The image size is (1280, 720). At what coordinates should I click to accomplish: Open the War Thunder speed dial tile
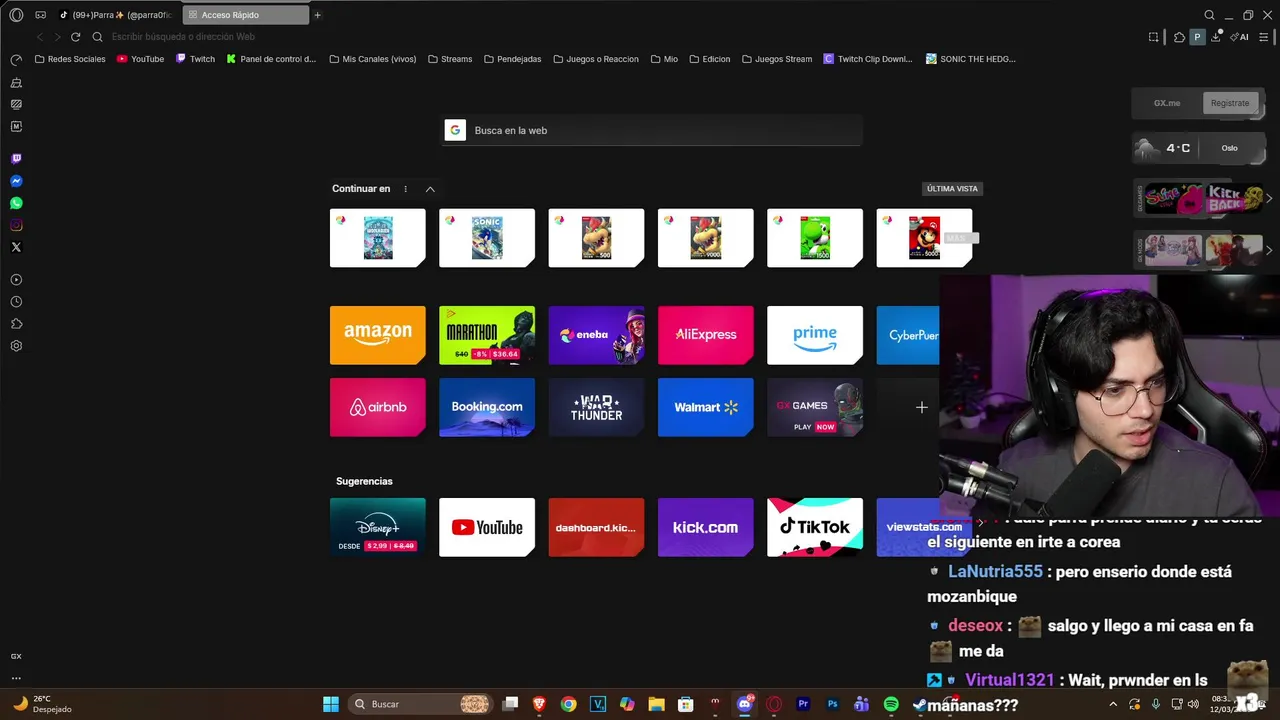pos(596,407)
